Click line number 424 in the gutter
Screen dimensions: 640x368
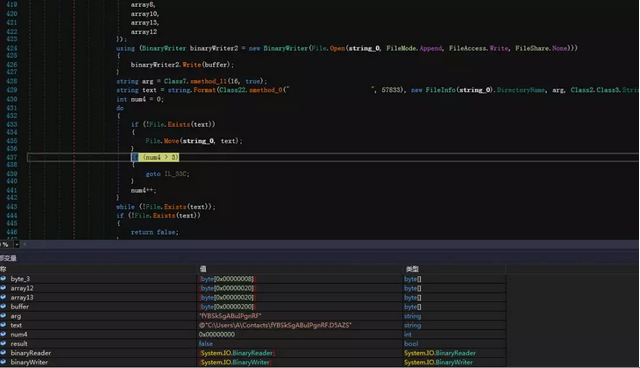tap(12, 48)
